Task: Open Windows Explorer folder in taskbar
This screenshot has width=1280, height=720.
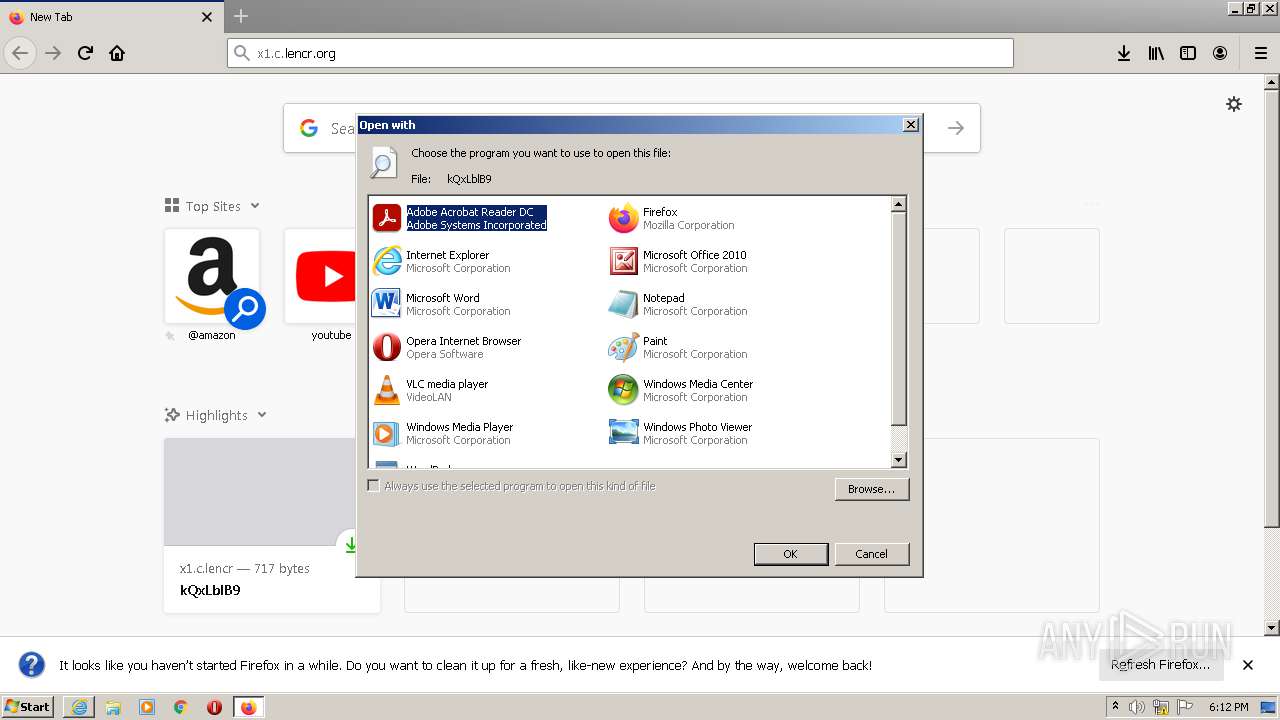Action: coord(113,707)
